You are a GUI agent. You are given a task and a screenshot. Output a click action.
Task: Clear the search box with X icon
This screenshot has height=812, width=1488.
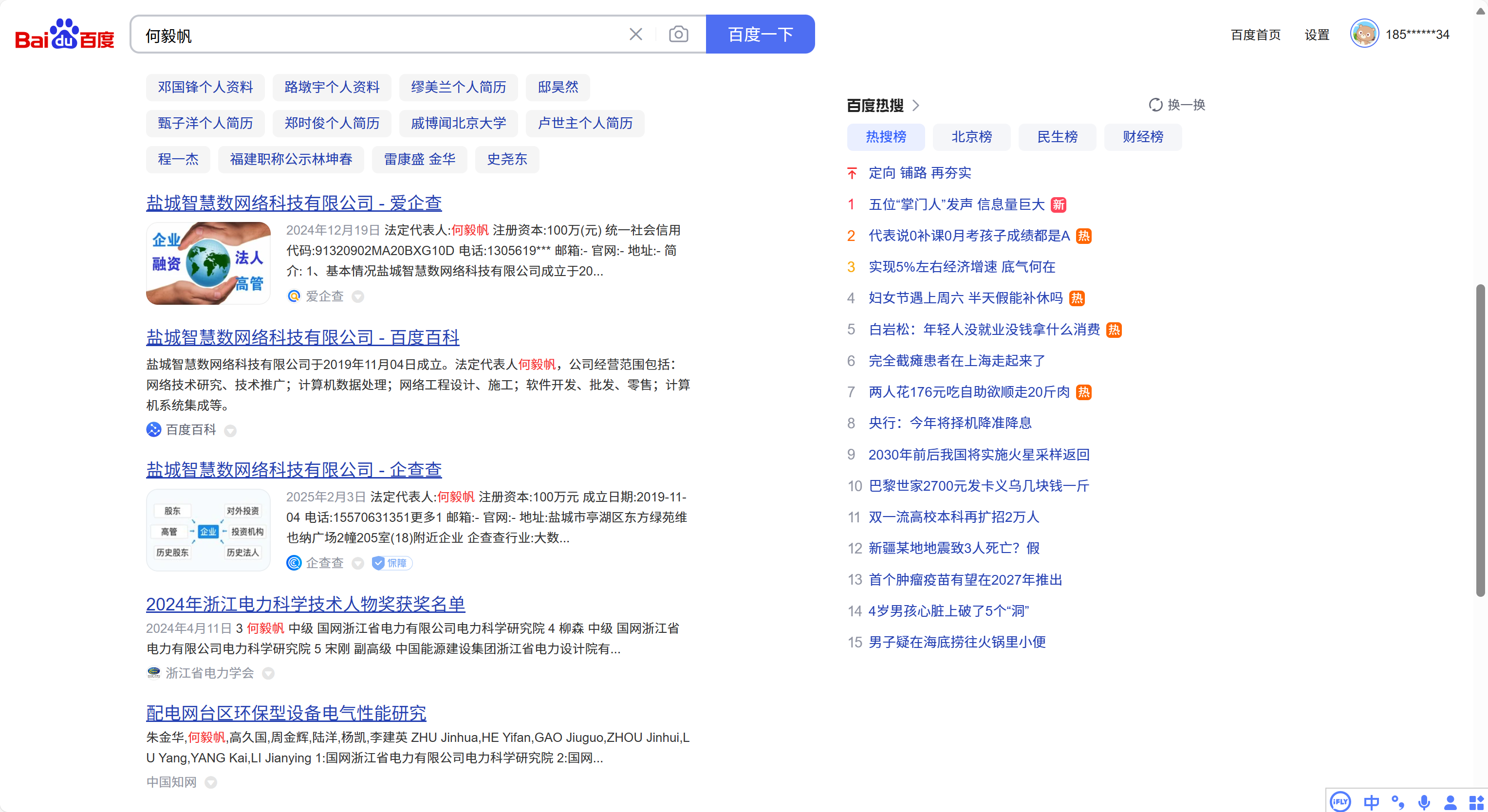[x=635, y=35]
